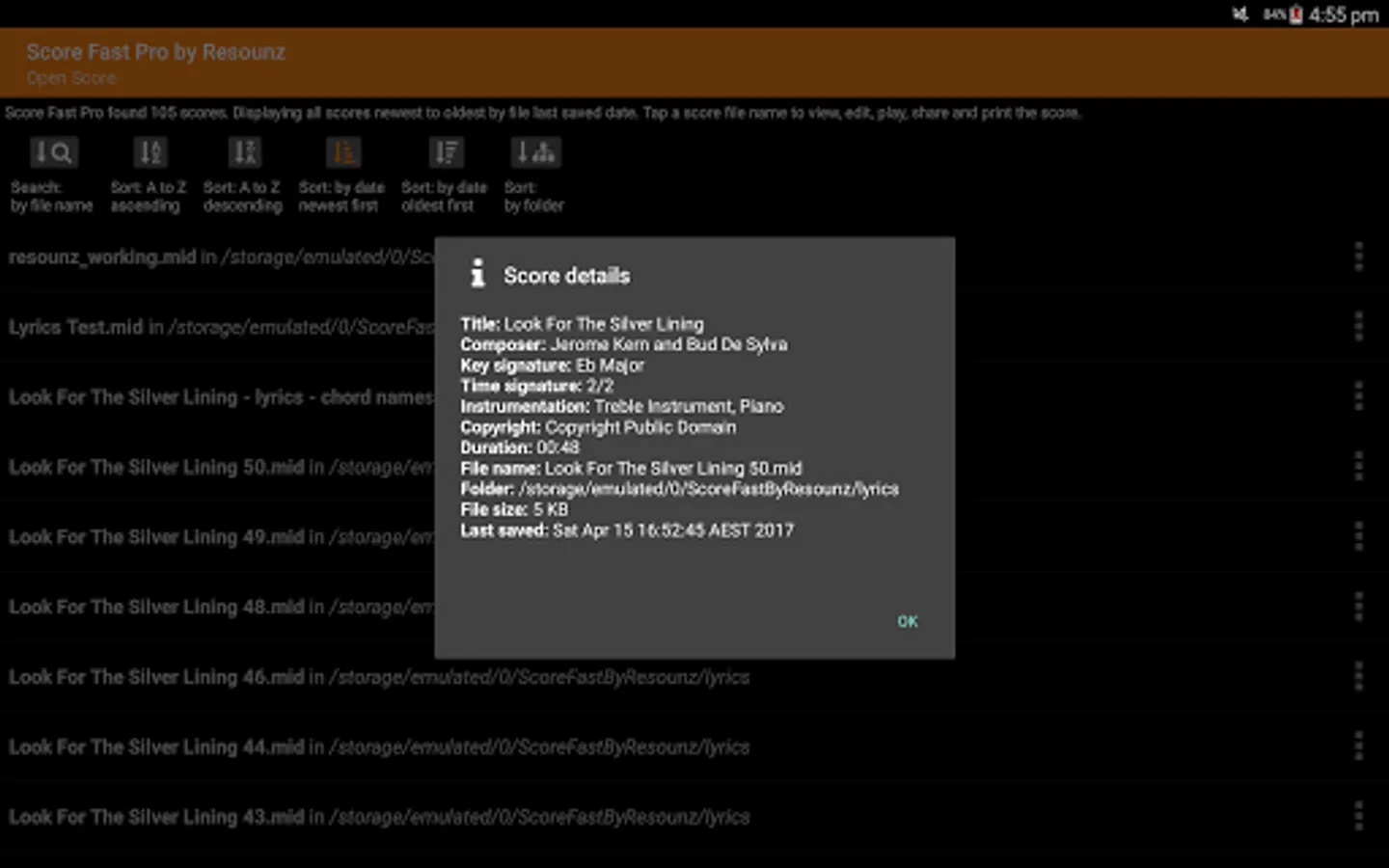Tap the muted sound status icon
Screen dimensions: 1389x868
click(1240, 14)
